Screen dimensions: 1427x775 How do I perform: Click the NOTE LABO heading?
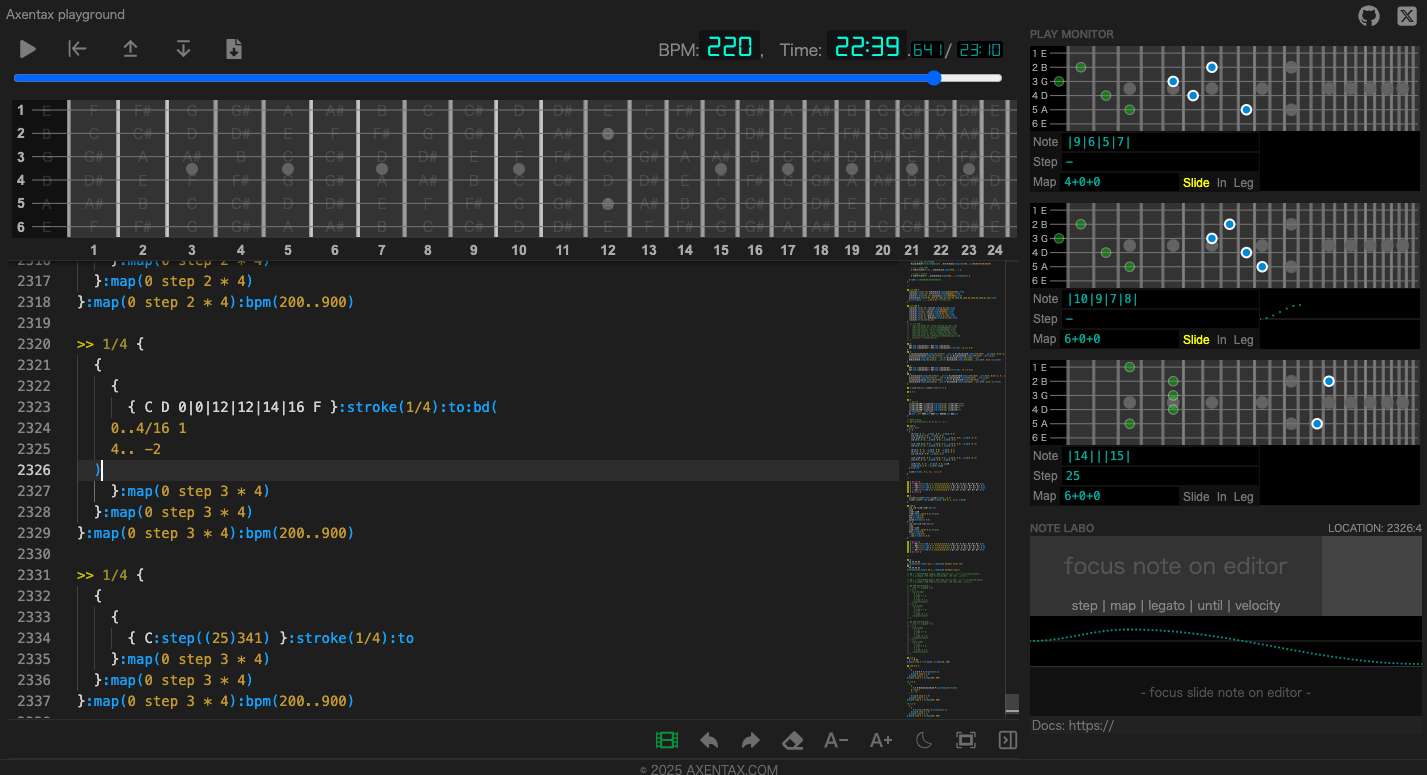coord(1062,528)
